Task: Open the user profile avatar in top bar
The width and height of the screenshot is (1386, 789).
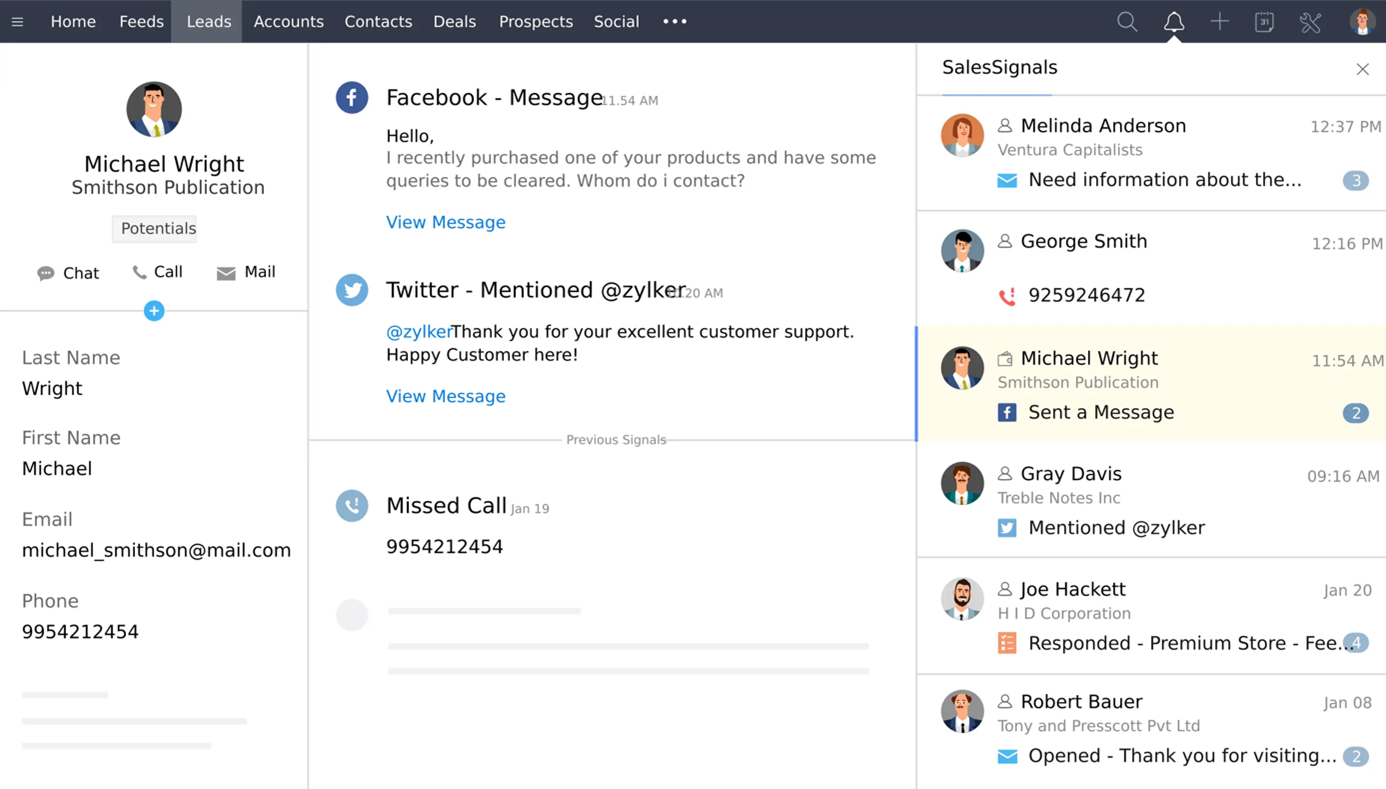Action: point(1362,21)
